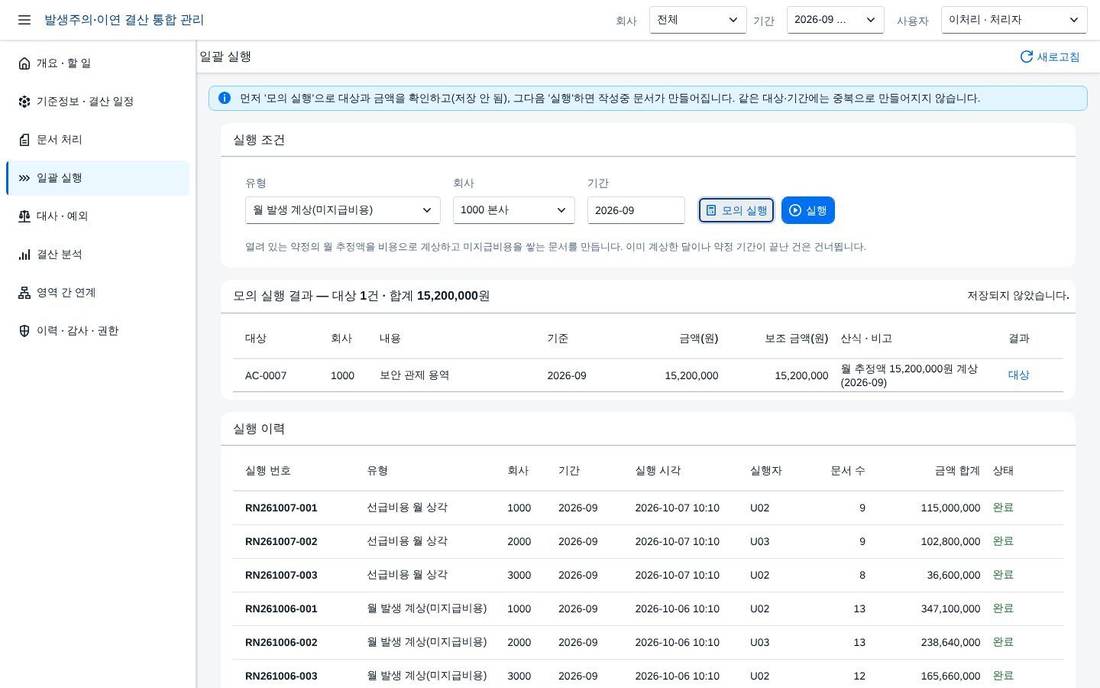
Task: Open 대사 · 예외 menu item
Action: (x=98, y=216)
